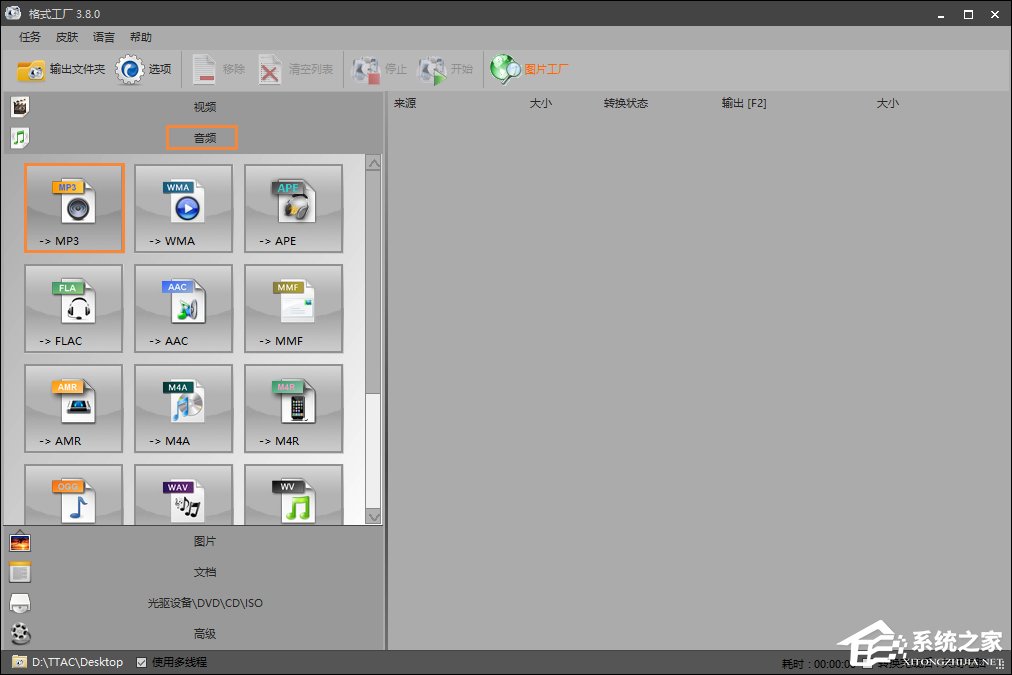Viewport: 1012px width, 675px height.
Task: Click the -> M4A format icon
Action: pos(184,408)
